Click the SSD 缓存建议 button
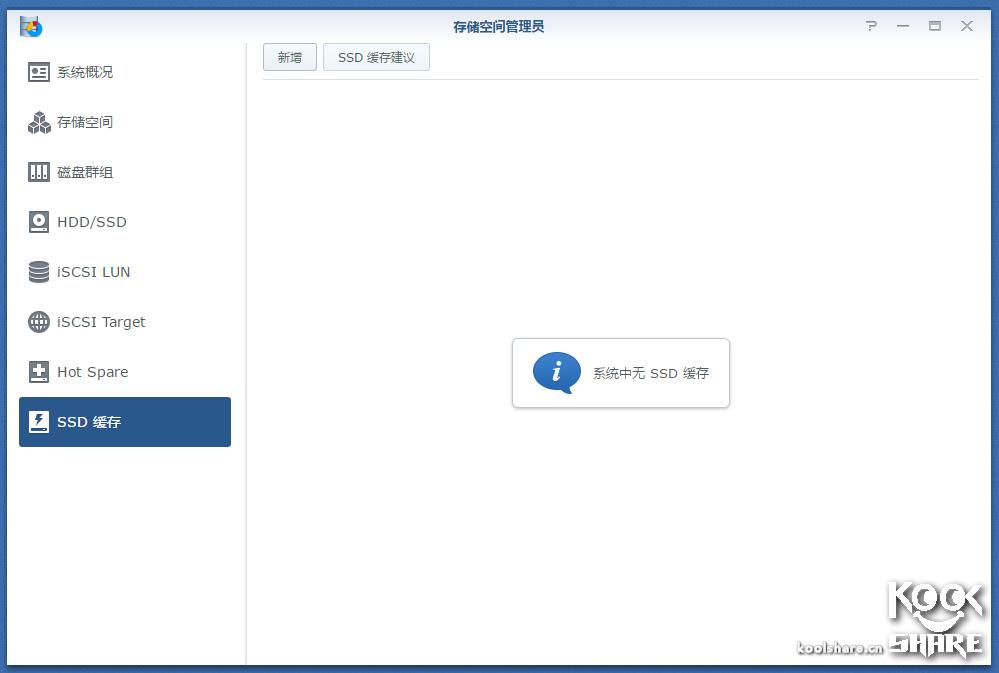The image size is (999, 673). (376, 57)
